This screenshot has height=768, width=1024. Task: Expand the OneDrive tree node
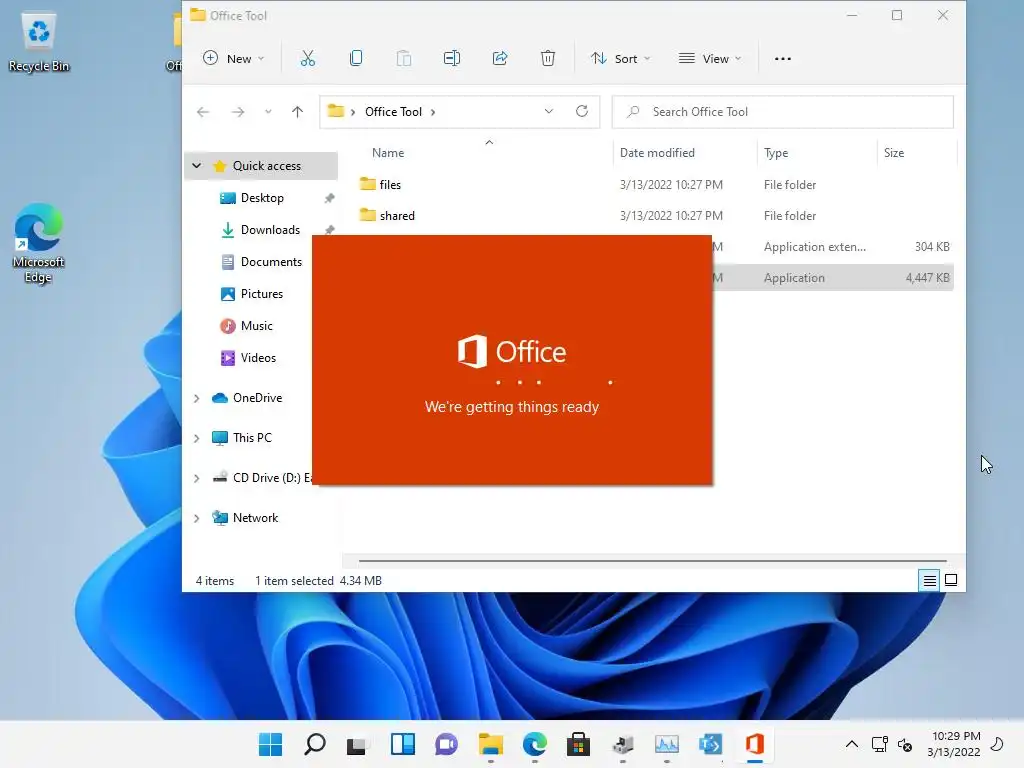197,398
